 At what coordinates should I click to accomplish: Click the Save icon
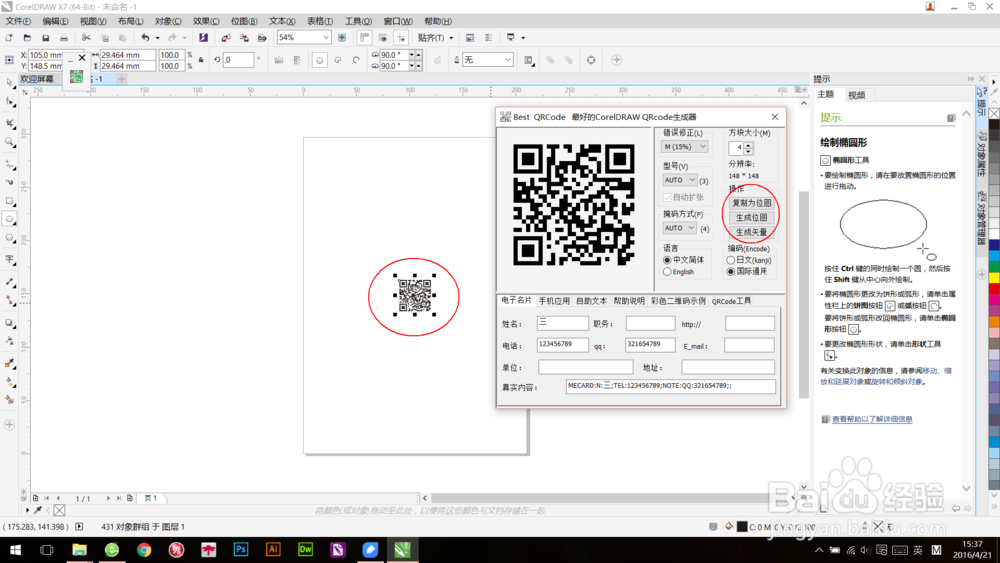coord(45,38)
